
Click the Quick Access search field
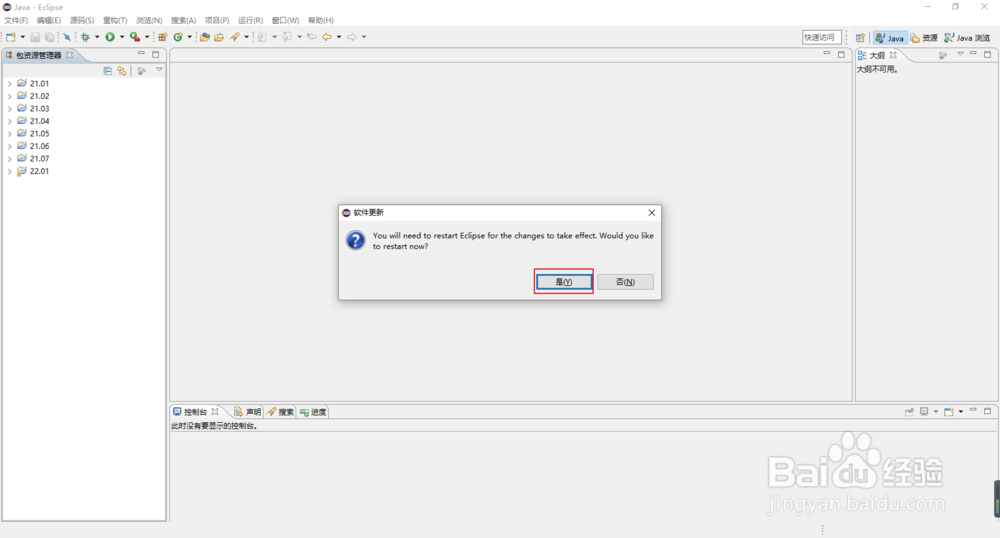821,38
